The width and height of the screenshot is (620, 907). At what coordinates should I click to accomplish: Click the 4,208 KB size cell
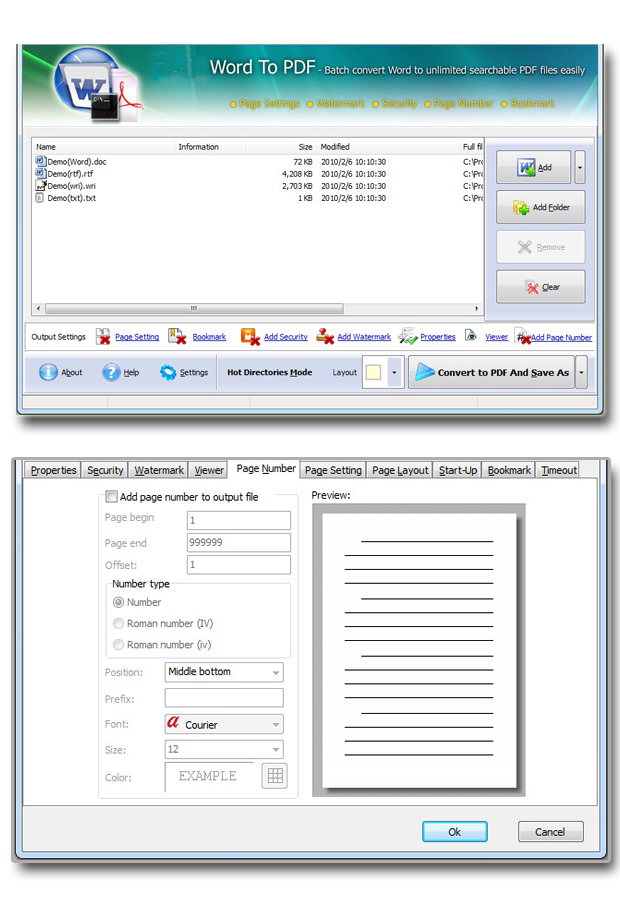pos(297,174)
